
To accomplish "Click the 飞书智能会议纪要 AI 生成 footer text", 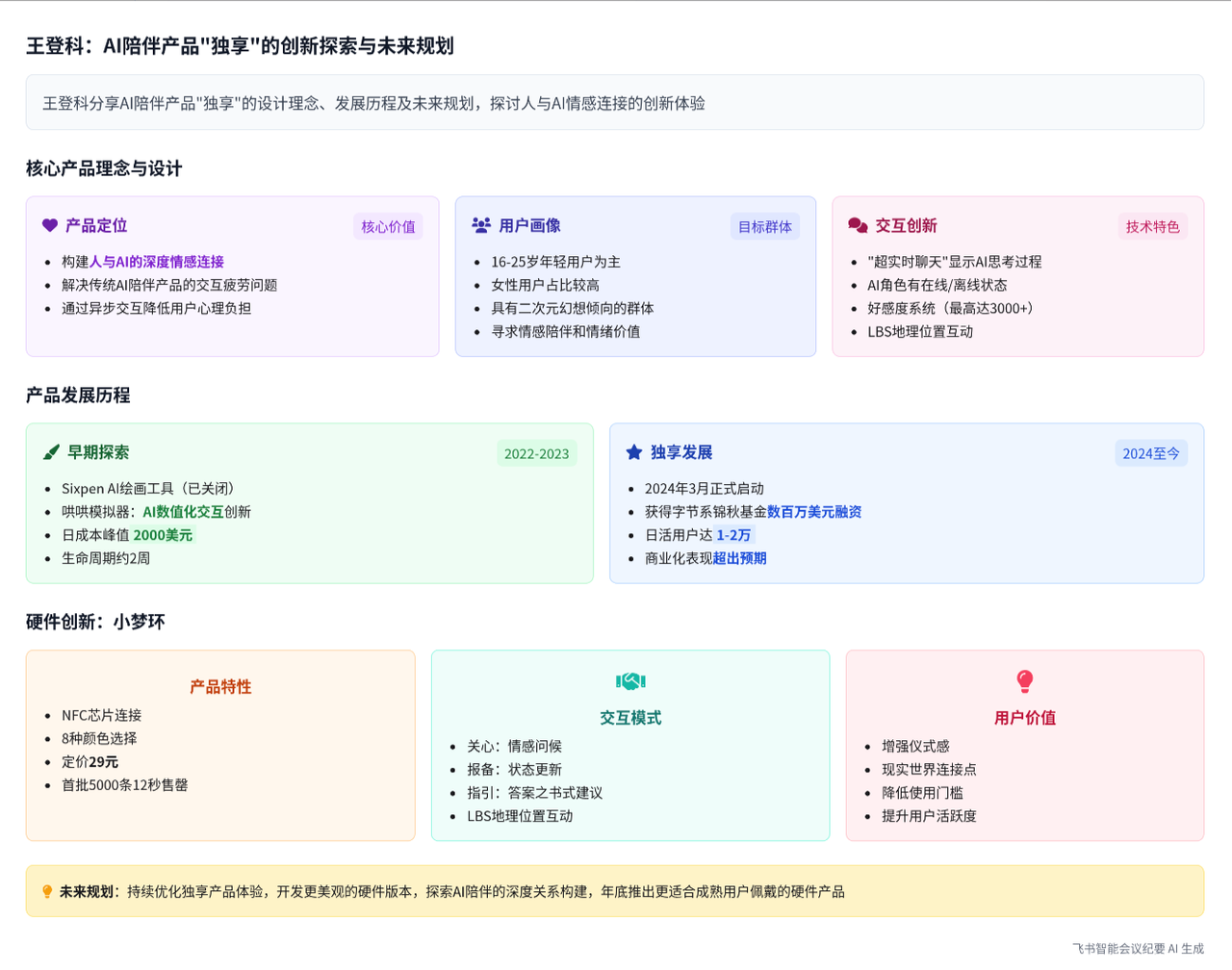I will click(1138, 949).
